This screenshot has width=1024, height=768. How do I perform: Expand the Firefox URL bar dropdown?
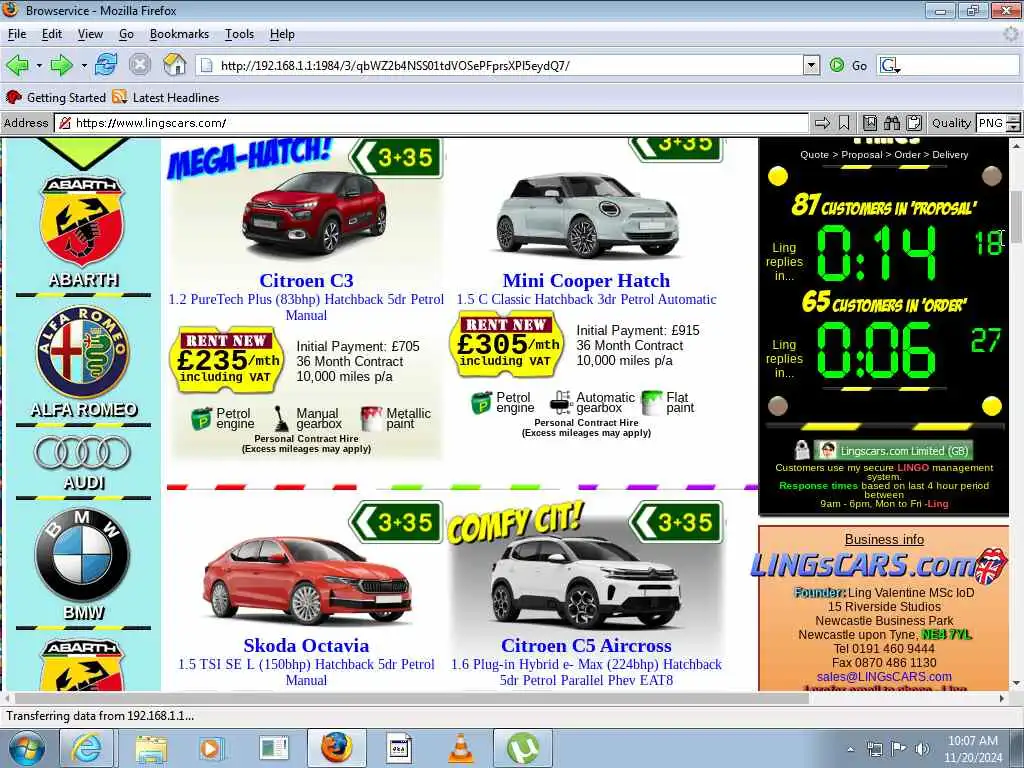click(x=811, y=65)
